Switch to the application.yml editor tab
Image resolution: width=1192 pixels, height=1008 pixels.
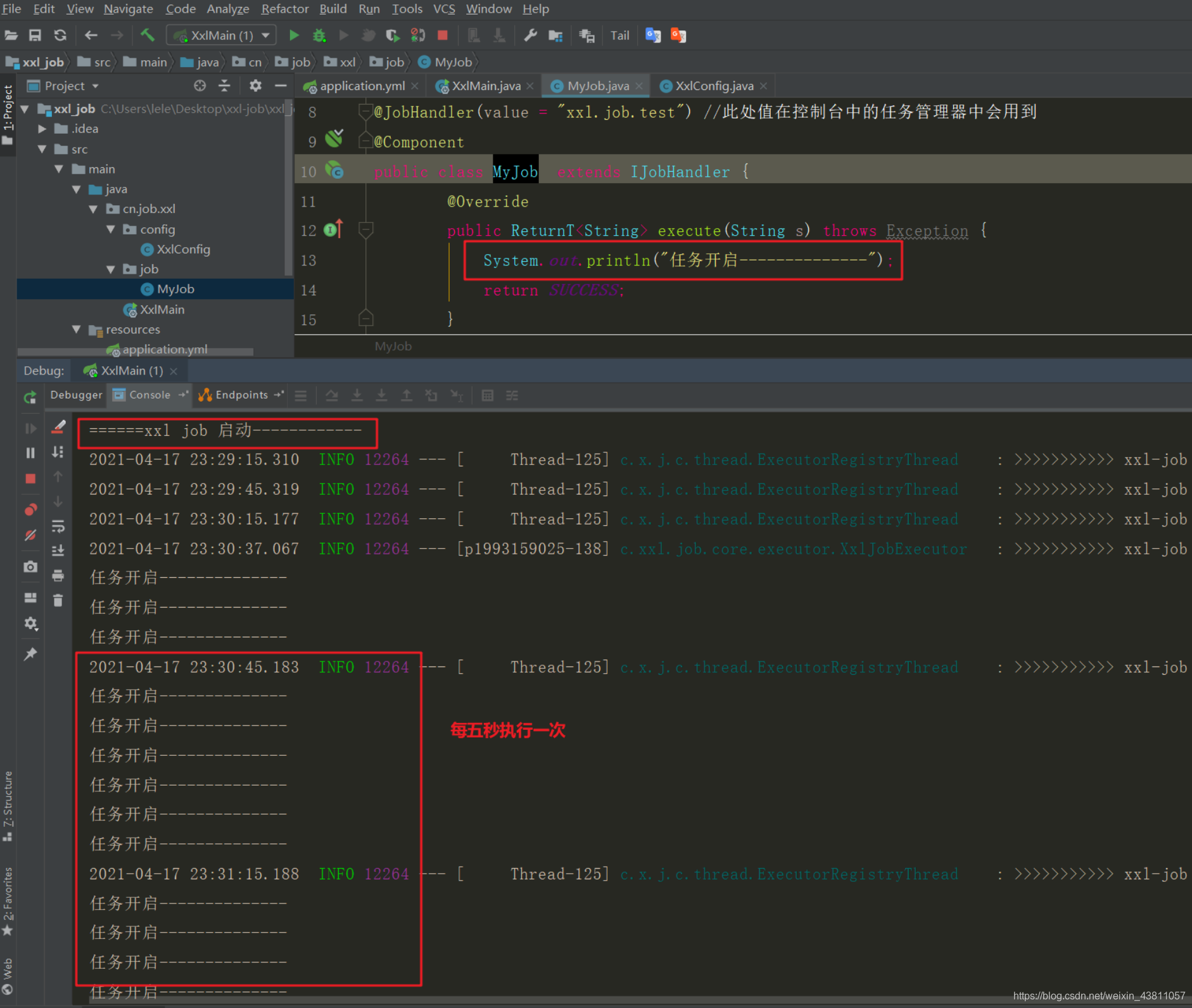click(361, 86)
